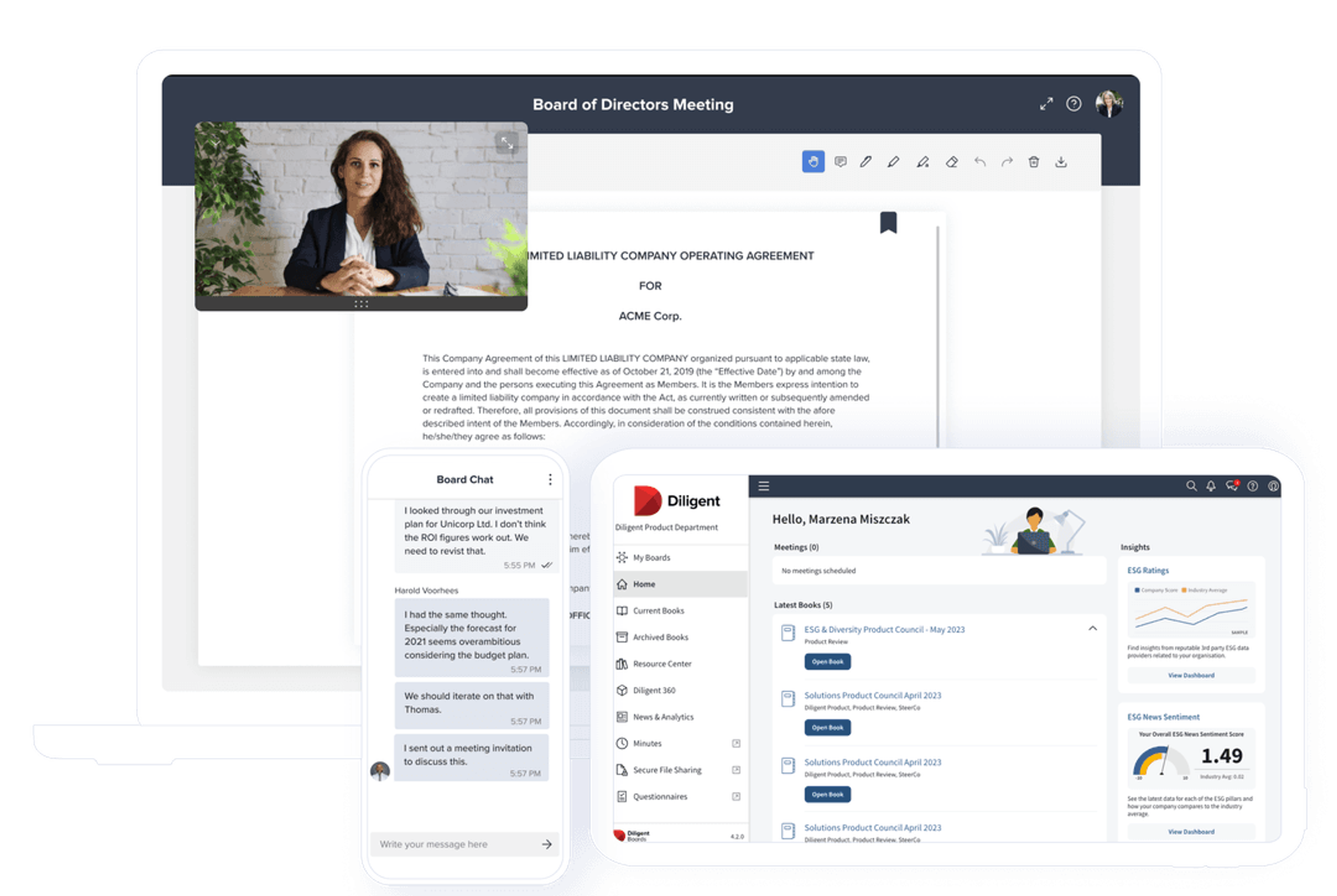Open Questionnaires

(x=680, y=796)
